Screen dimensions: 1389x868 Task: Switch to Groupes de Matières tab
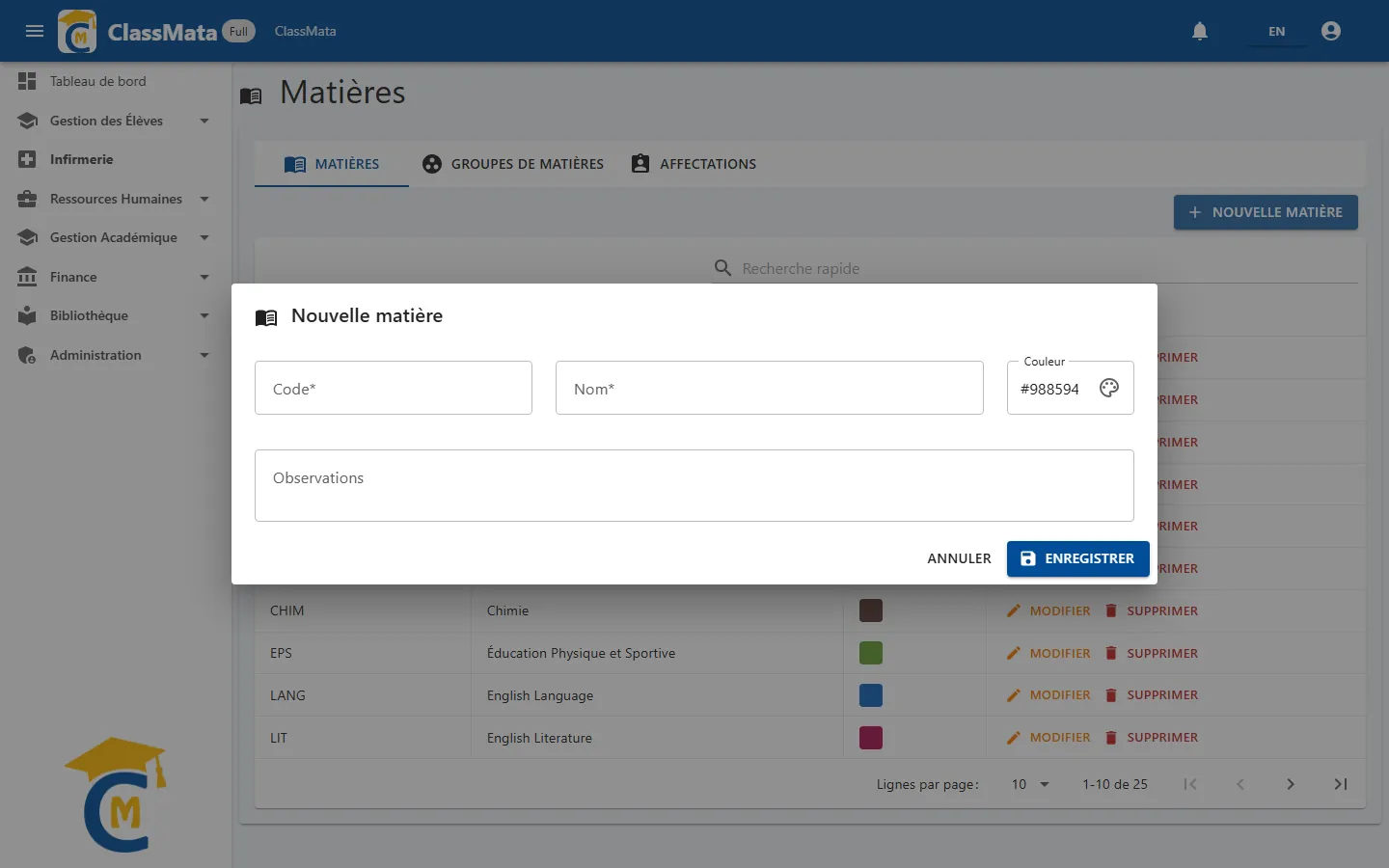point(513,164)
